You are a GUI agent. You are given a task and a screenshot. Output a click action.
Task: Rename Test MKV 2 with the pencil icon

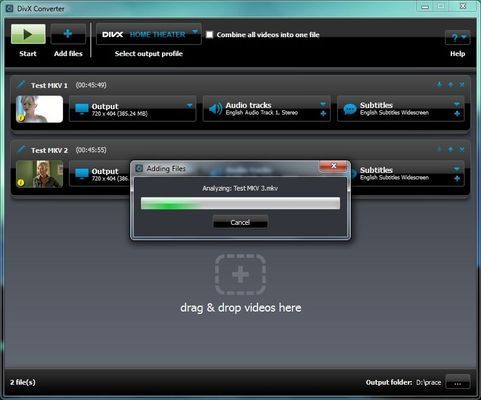21,149
